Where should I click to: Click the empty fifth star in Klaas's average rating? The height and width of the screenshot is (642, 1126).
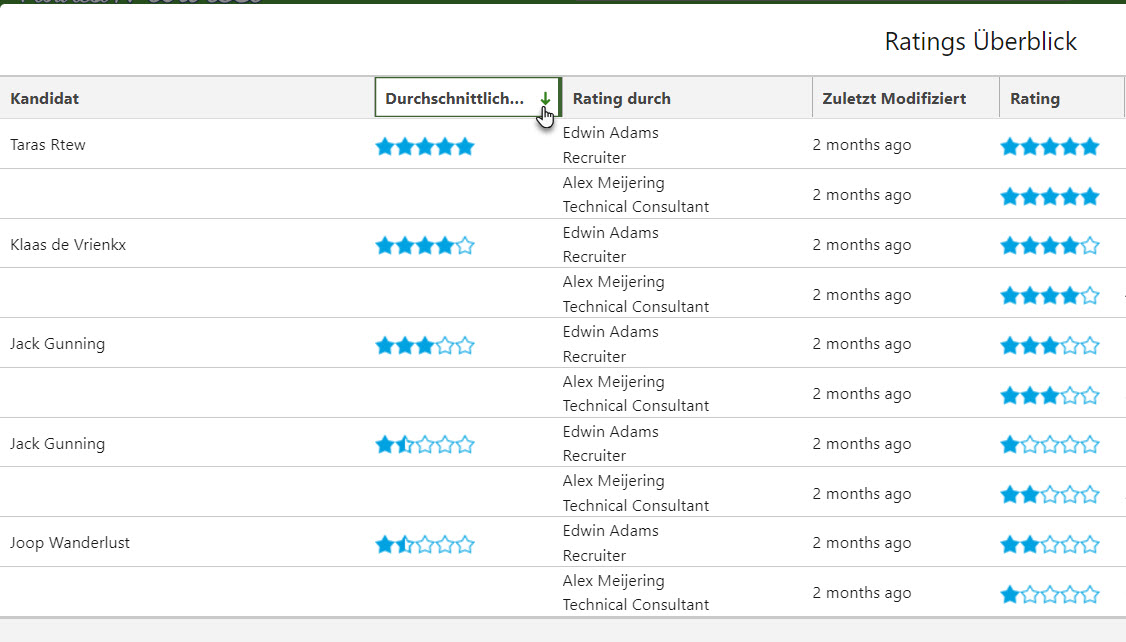(x=465, y=246)
